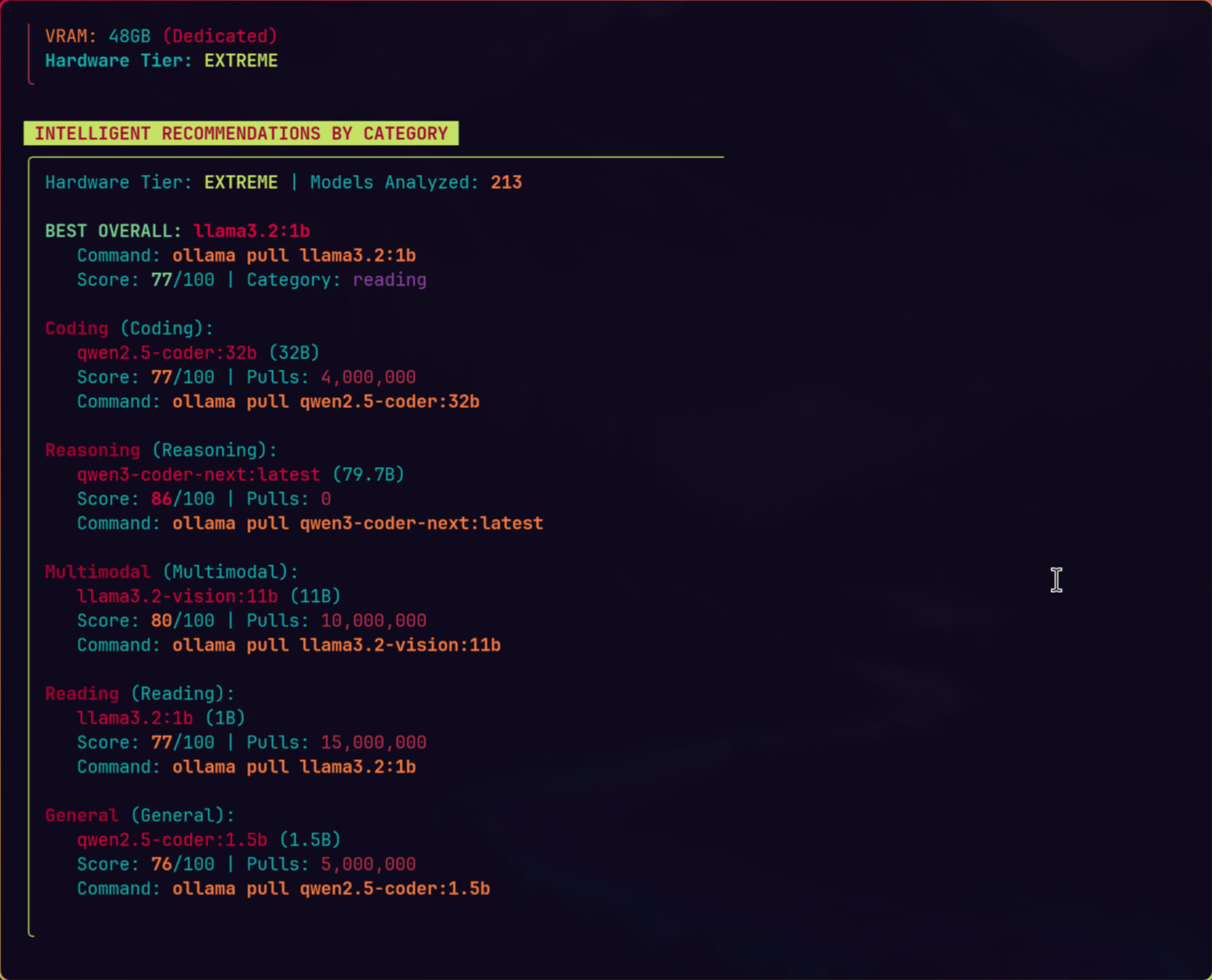
Task: Click 'qwen2.5-coder:32b (32B)' model name
Action: pyautogui.click(x=198, y=353)
